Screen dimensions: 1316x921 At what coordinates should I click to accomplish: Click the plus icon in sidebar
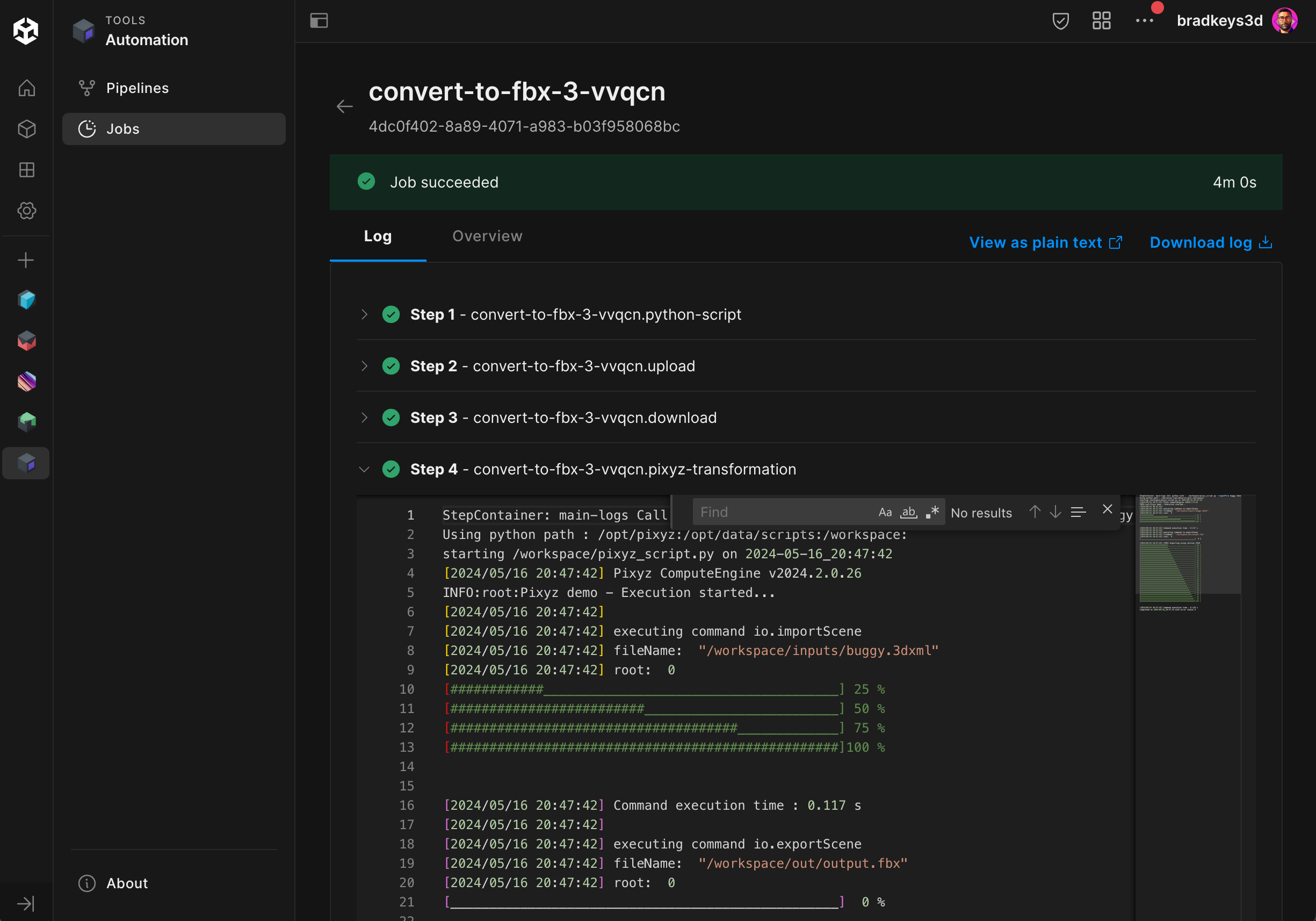(26, 261)
